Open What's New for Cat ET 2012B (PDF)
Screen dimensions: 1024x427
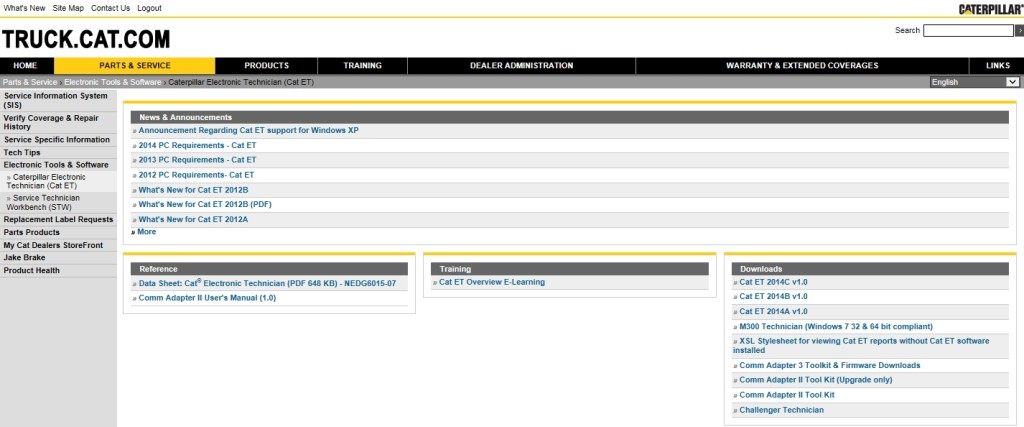click(205, 204)
